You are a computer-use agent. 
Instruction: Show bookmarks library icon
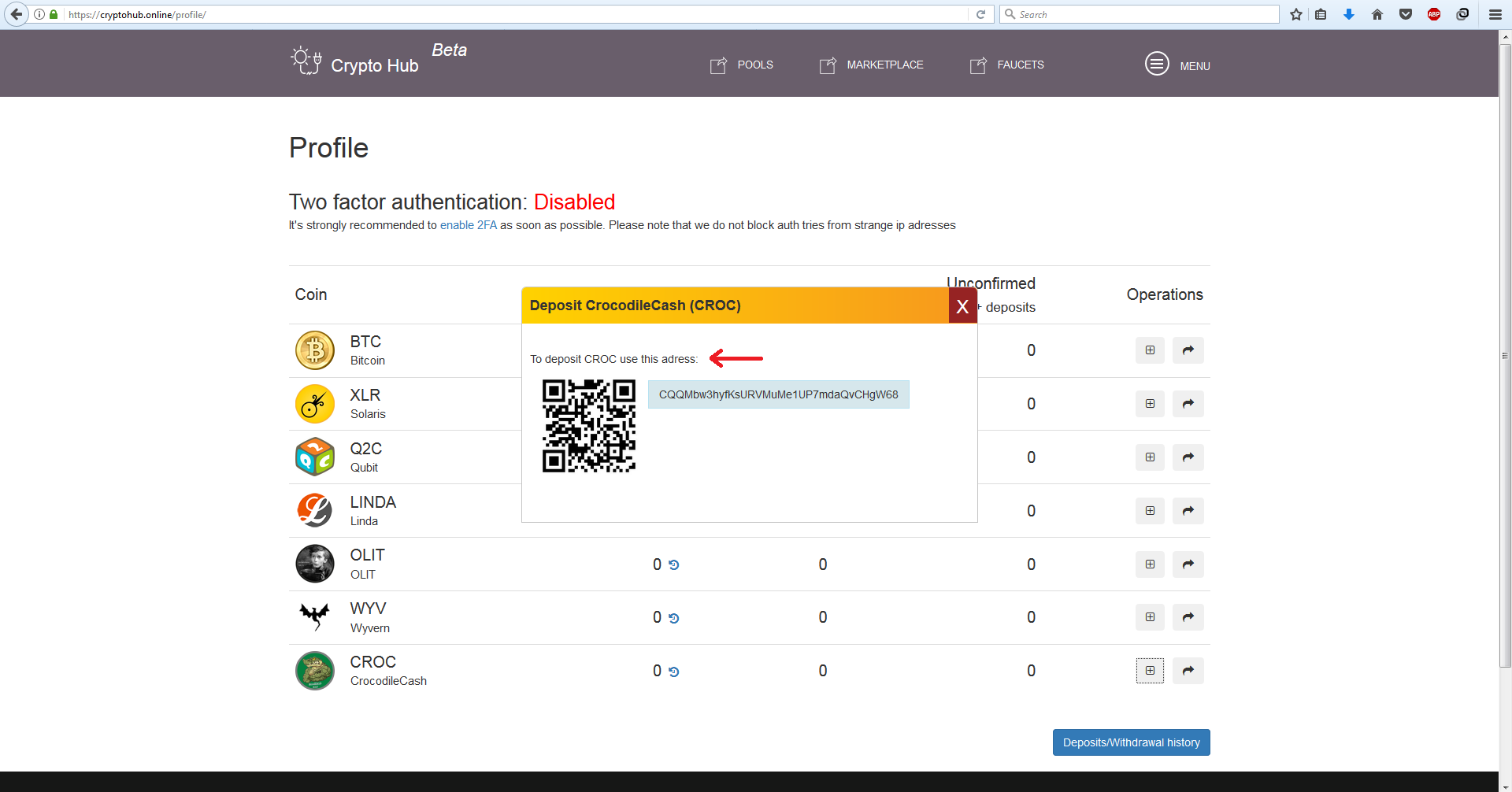point(1321,14)
